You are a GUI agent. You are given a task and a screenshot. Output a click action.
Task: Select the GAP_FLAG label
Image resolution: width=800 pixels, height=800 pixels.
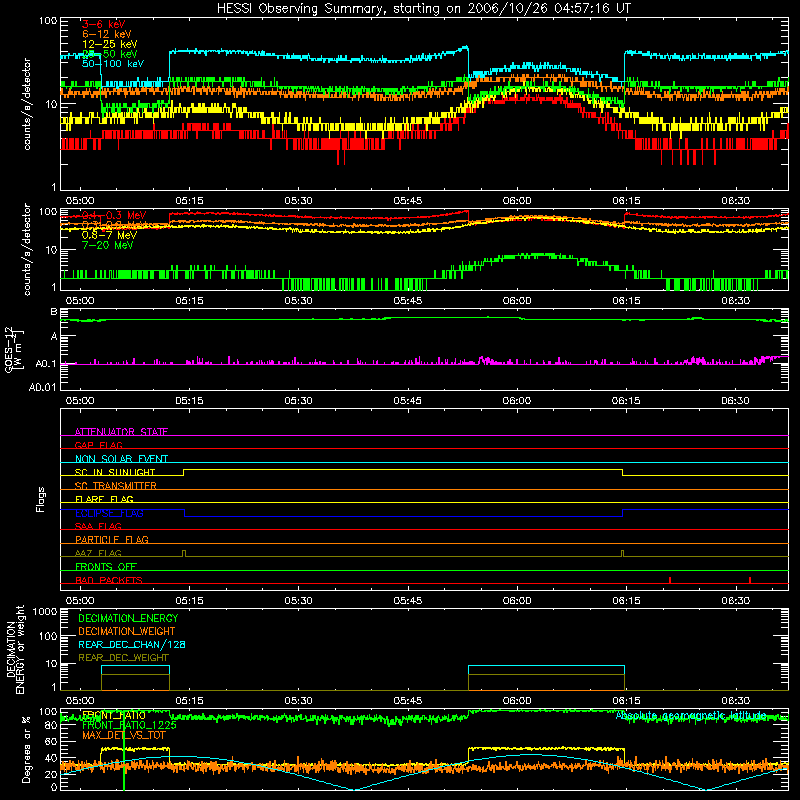pyautogui.click(x=98, y=445)
